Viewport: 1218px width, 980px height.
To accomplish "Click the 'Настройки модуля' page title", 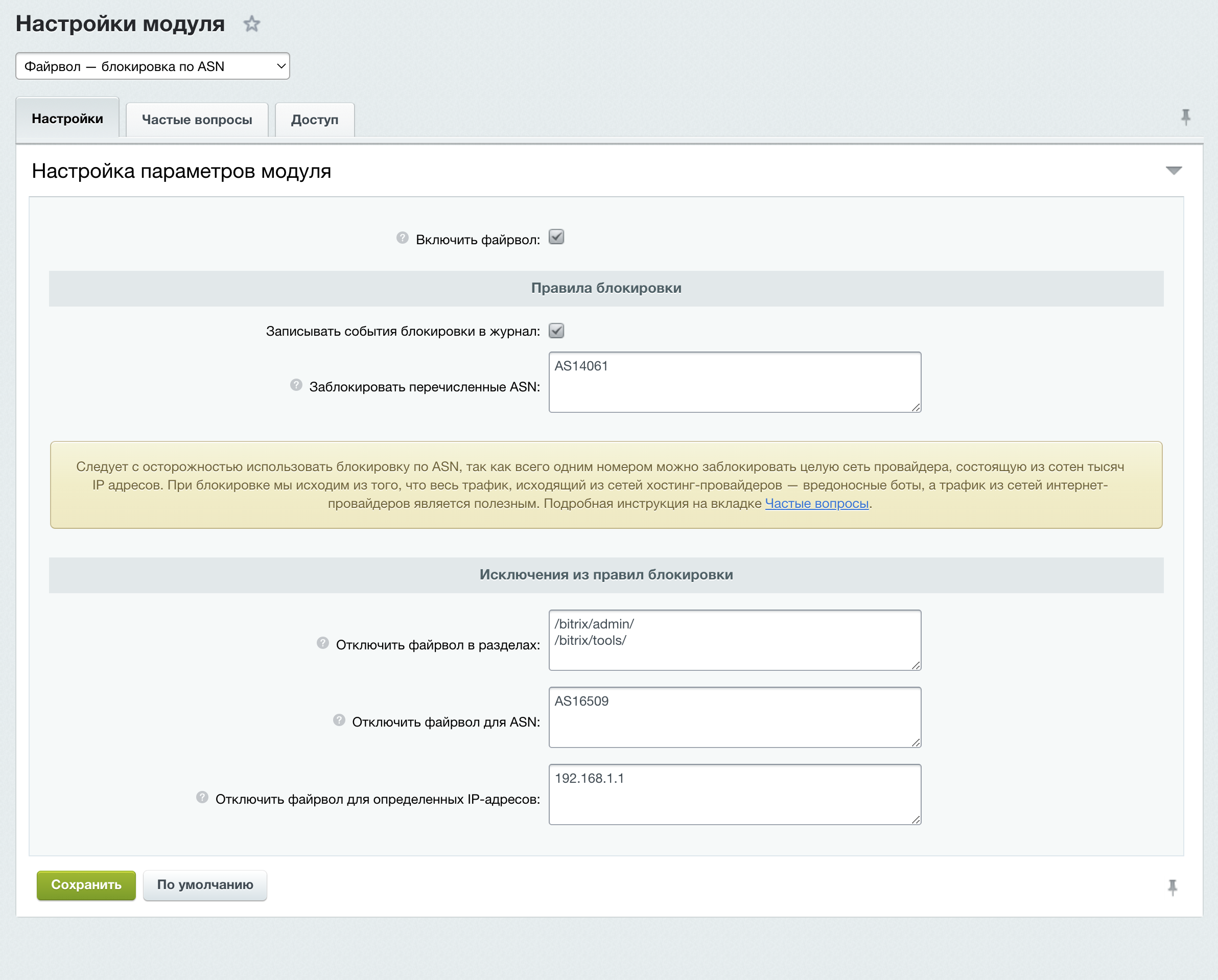I will 120,24.
